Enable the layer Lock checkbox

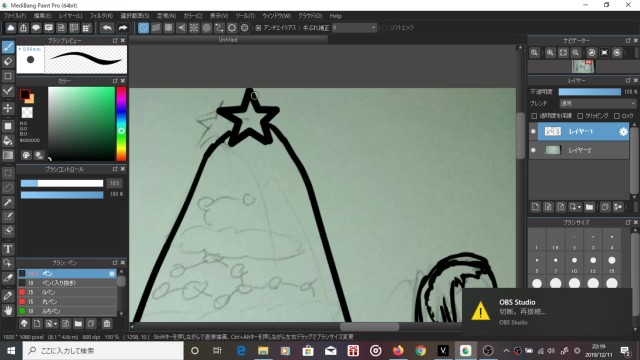(x=617, y=116)
